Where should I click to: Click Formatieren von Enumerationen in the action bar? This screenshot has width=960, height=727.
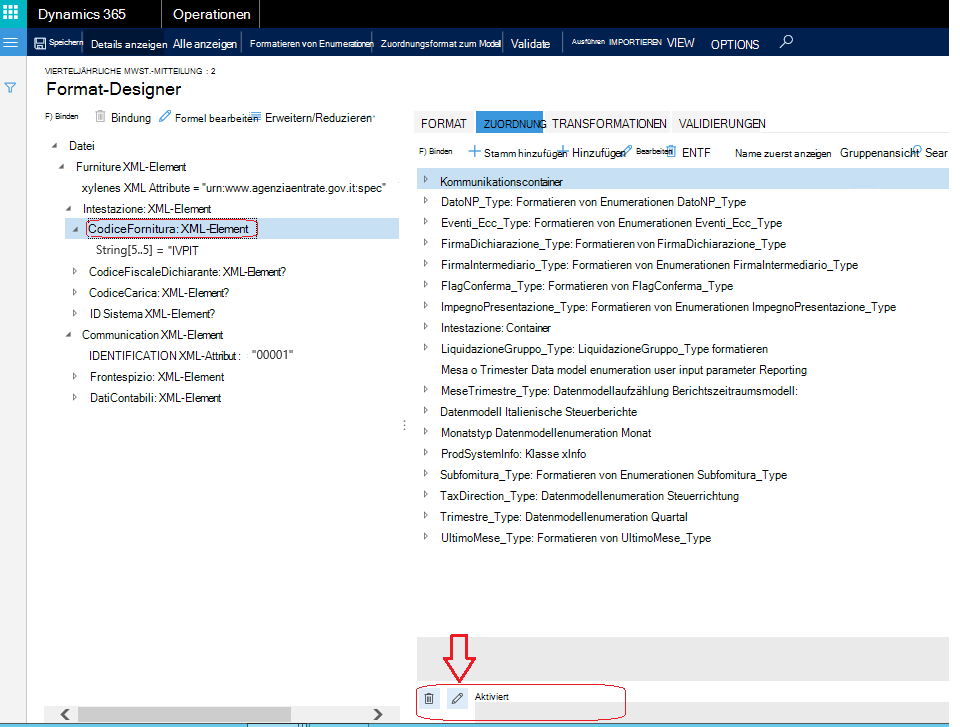312,43
